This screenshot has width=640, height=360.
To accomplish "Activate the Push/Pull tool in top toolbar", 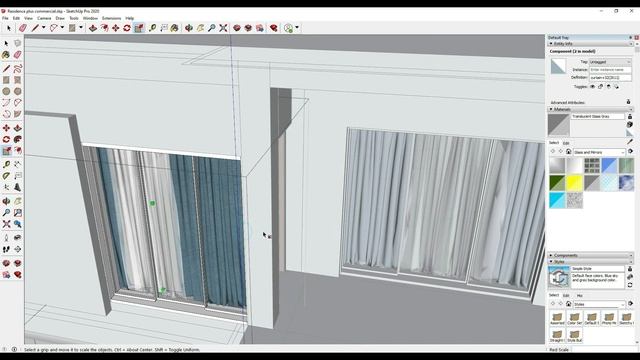I will (93, 28).
